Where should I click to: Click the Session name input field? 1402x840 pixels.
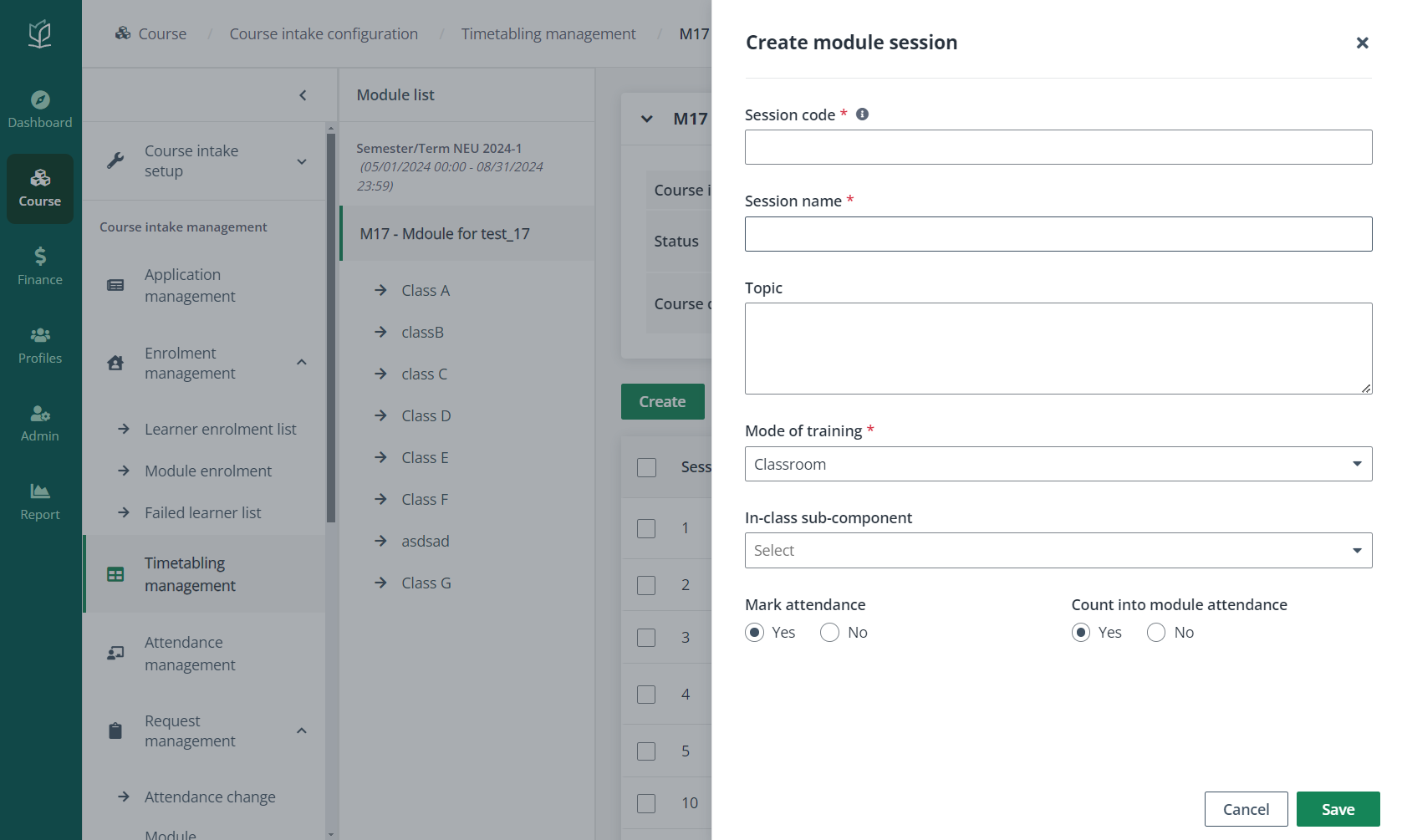click(1058, 234)
